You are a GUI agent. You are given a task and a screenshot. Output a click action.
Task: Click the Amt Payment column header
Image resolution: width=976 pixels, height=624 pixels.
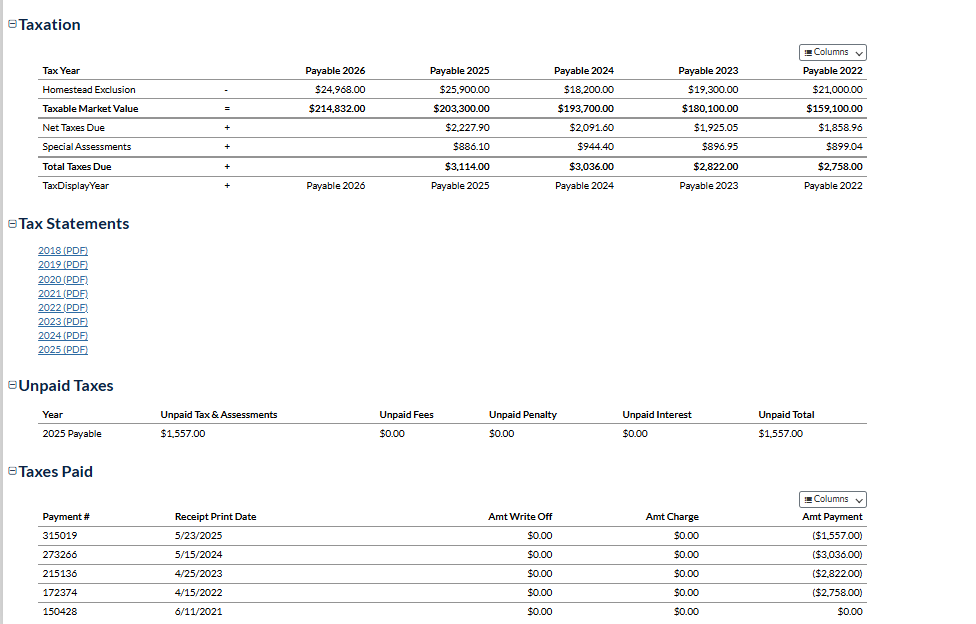832,517
